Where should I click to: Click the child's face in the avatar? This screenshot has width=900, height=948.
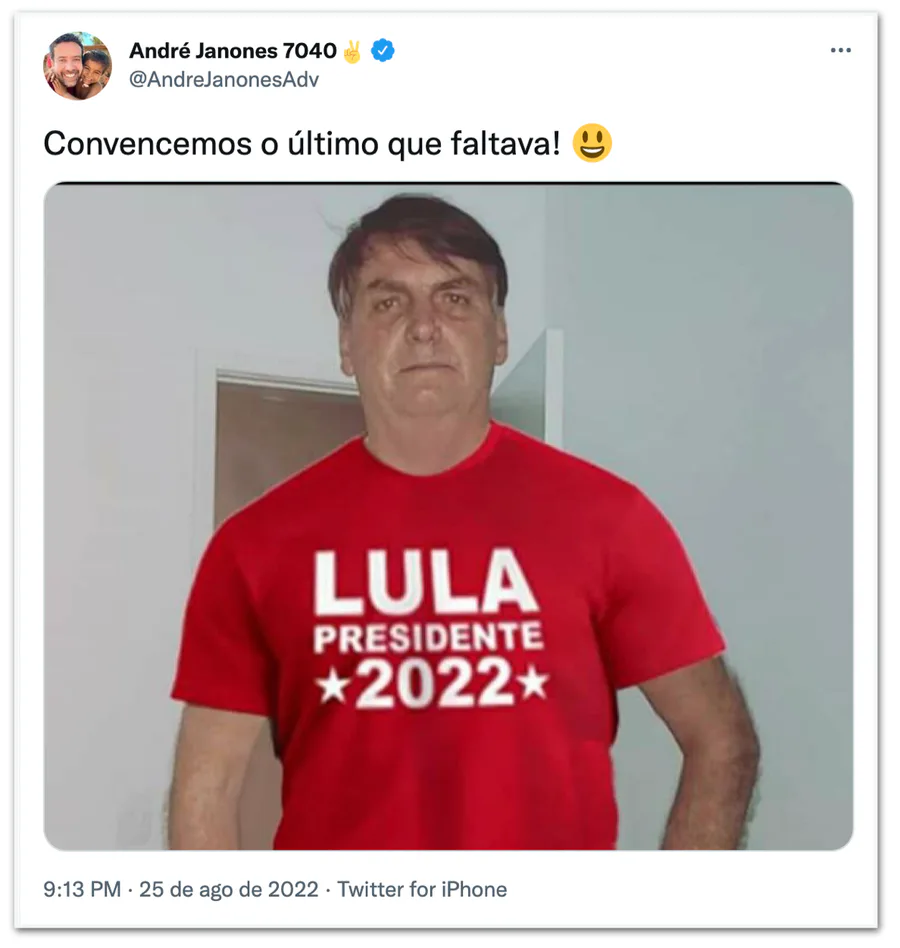[x=96, y=70]
